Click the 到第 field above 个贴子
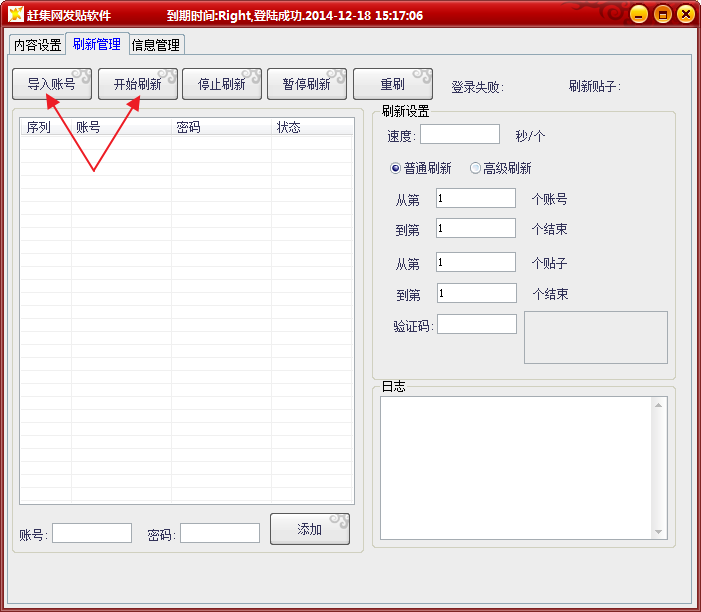Viewport: 701px width, 612px height. pos(476,228)
